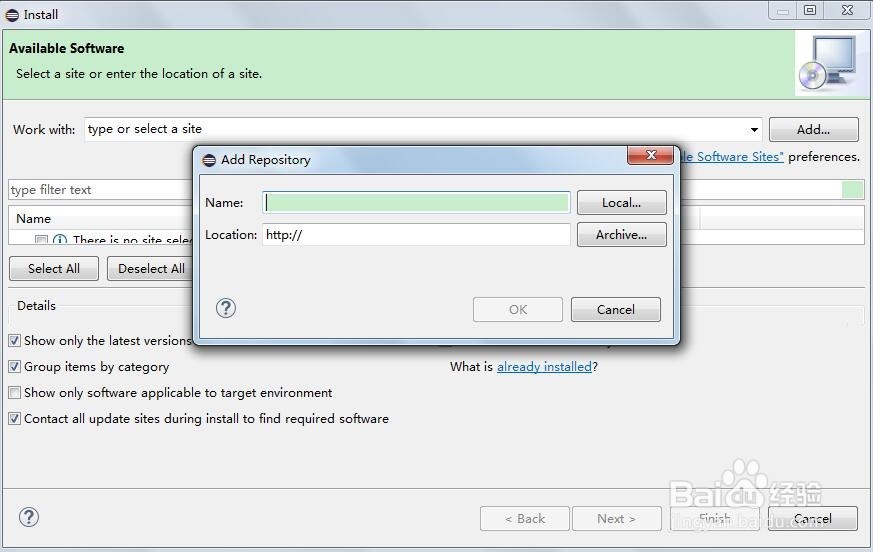Click Select All button

tap(54, 268)
